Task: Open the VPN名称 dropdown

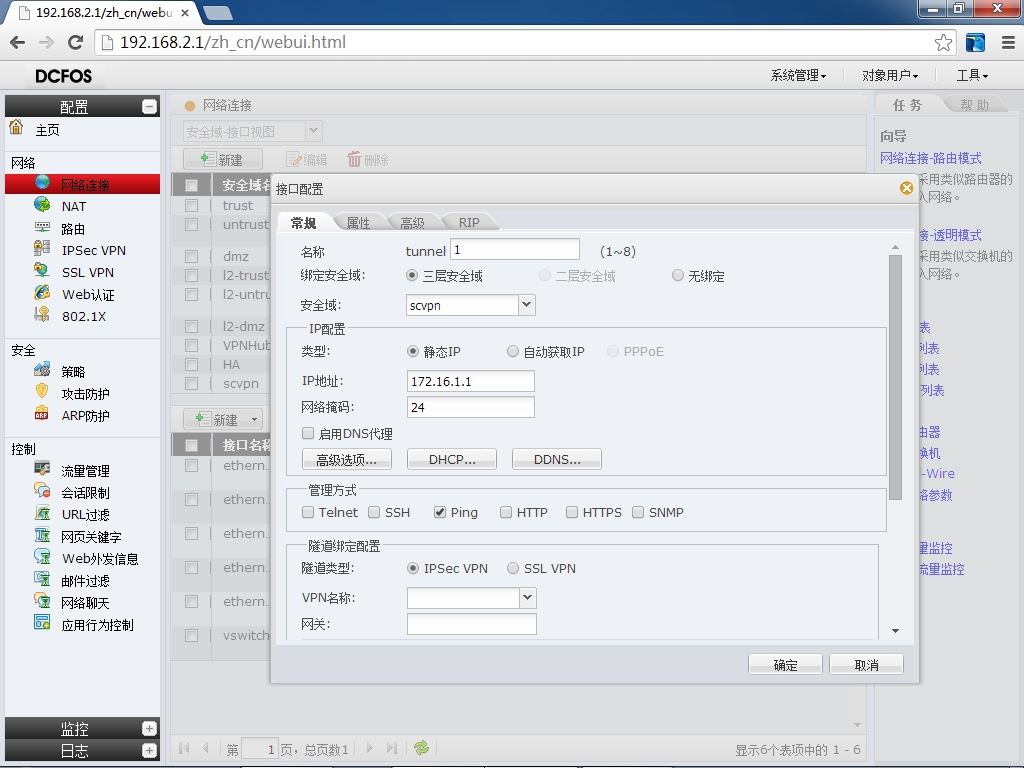Action: 528,598
